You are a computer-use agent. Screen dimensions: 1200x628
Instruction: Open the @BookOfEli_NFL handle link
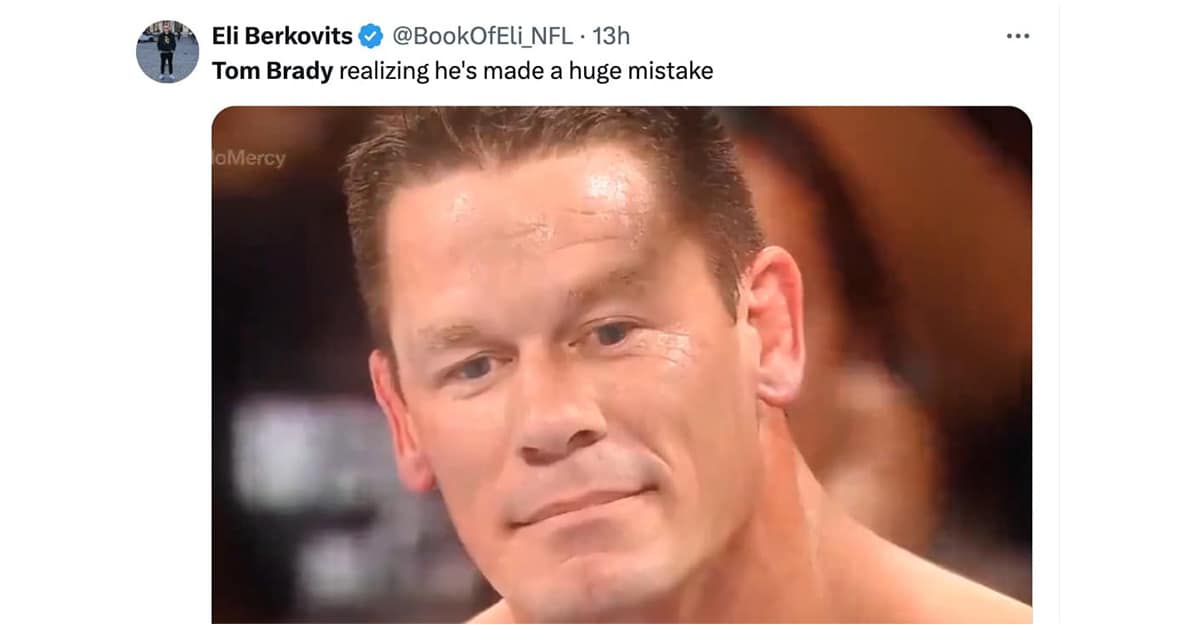tap(480, 37)
